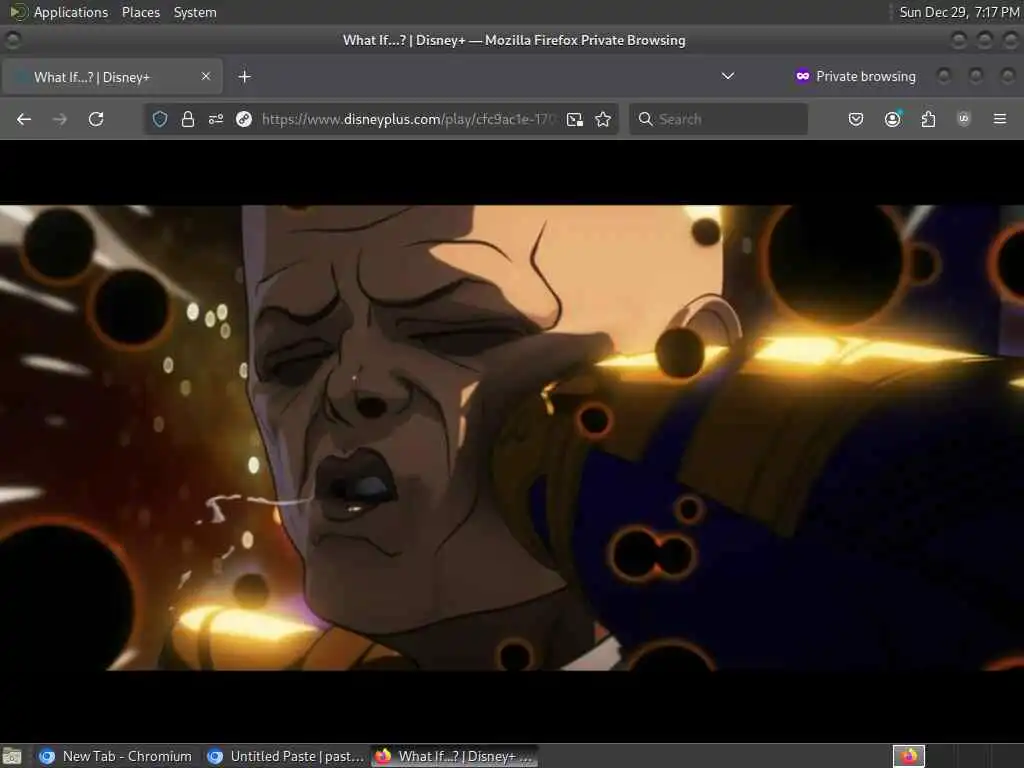Switch to New Tab - Chromium window
The height and width of the screenshot is (768, 1024).
click(116, 756)
